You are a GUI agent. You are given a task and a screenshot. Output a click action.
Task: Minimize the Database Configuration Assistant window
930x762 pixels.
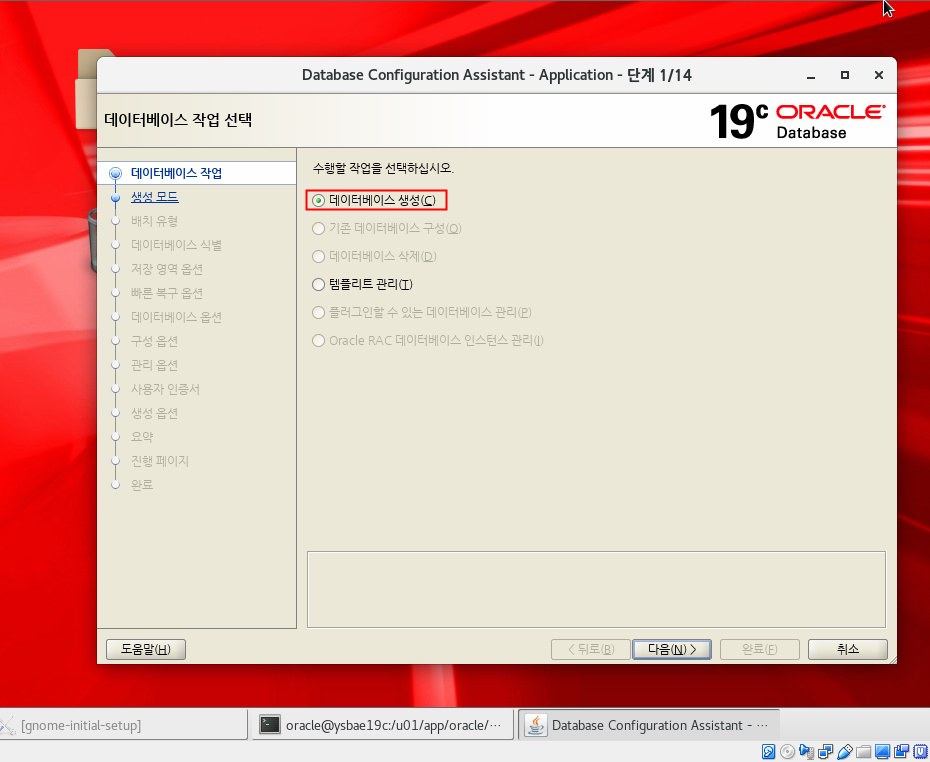click(811, 76)
